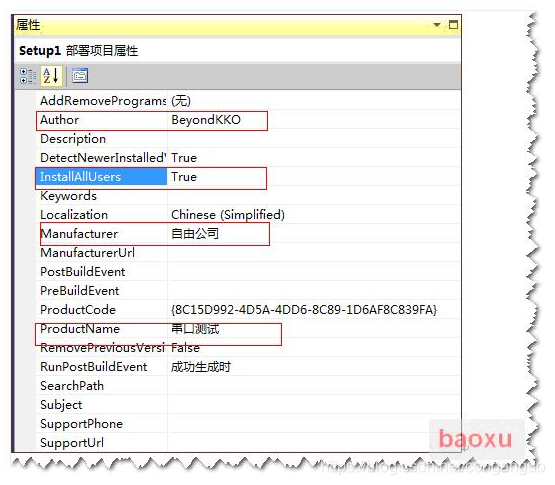555x485 pixels.
Task: Click the empty ManufacturerUrl value field
Action: [x=314, y=253]
